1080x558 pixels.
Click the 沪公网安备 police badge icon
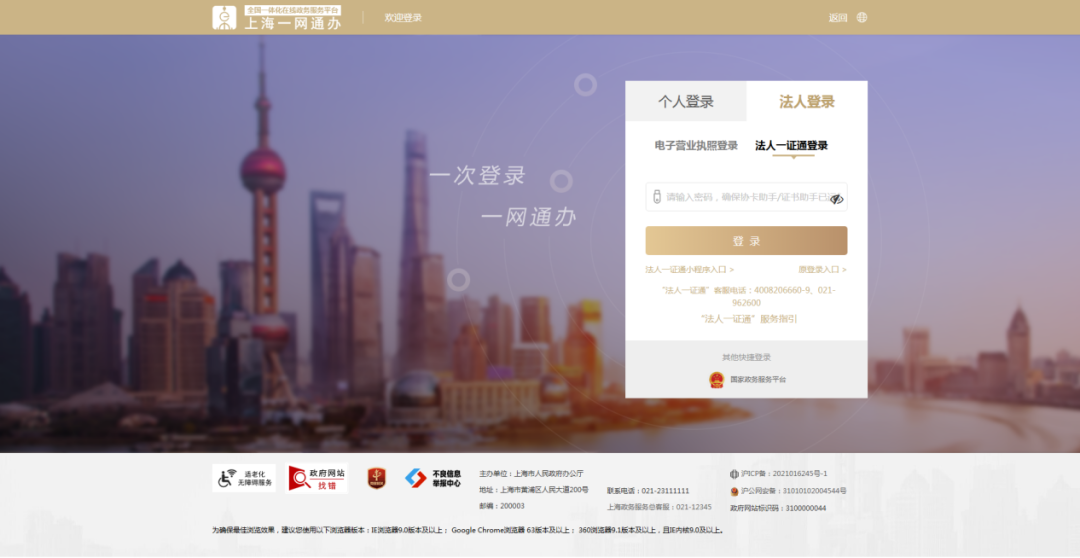coord(735,491)
